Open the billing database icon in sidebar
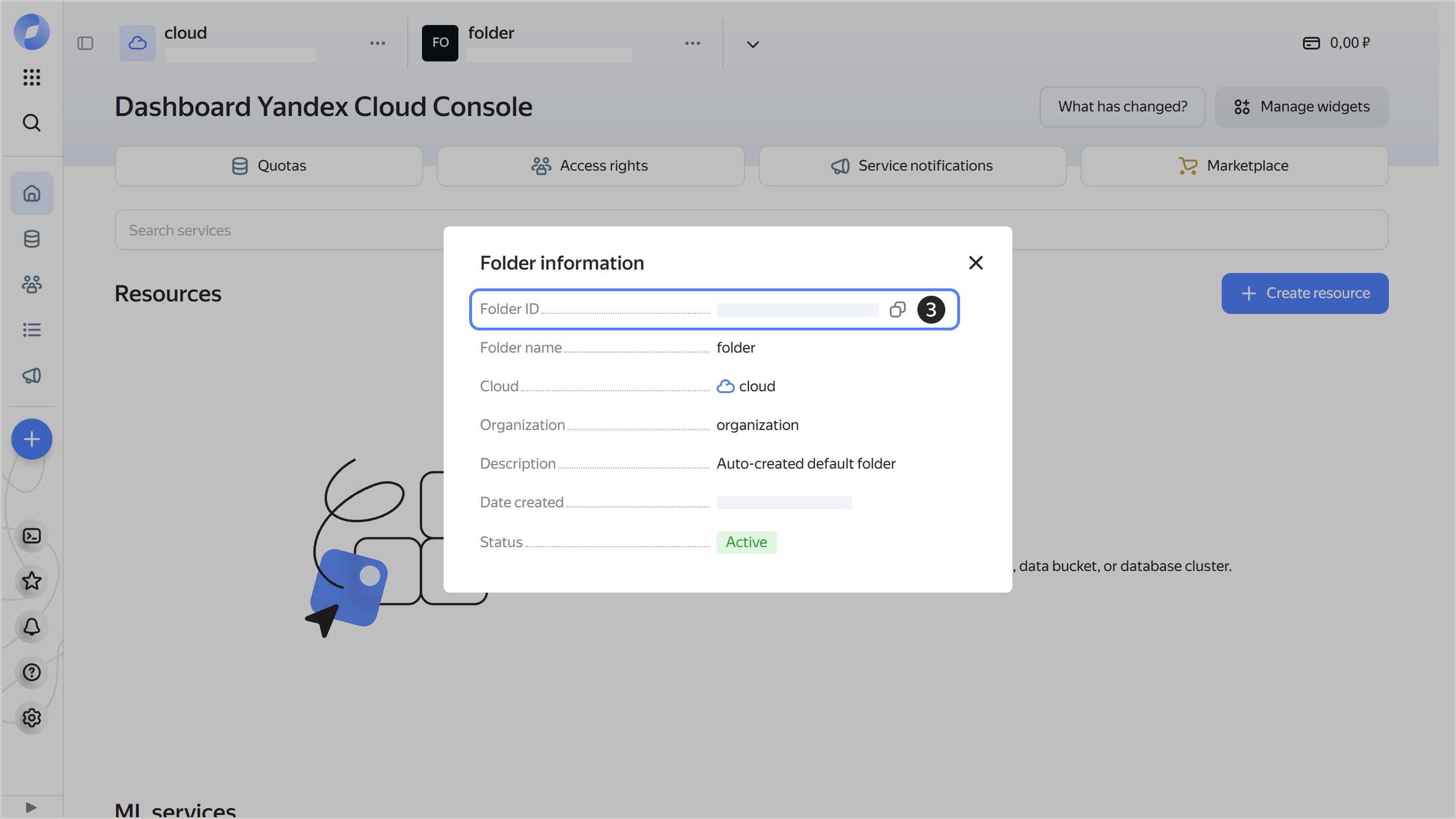The image size is (1456, 819). [31, 239]
